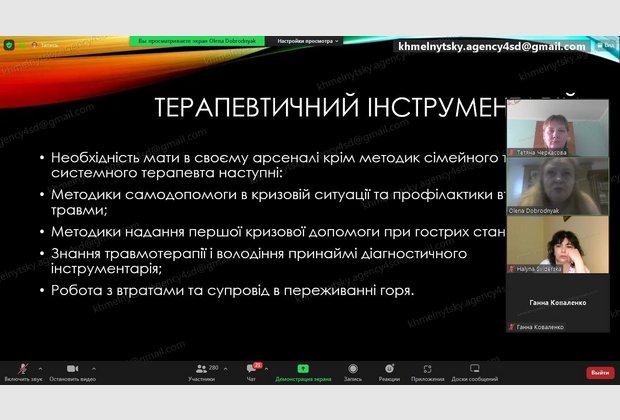Image resolution: width=620 pixels, height=420 pixels.
Task: Click the khmelnytsky.agency4sd@gmail.com email text
Action: pos(492,47)
